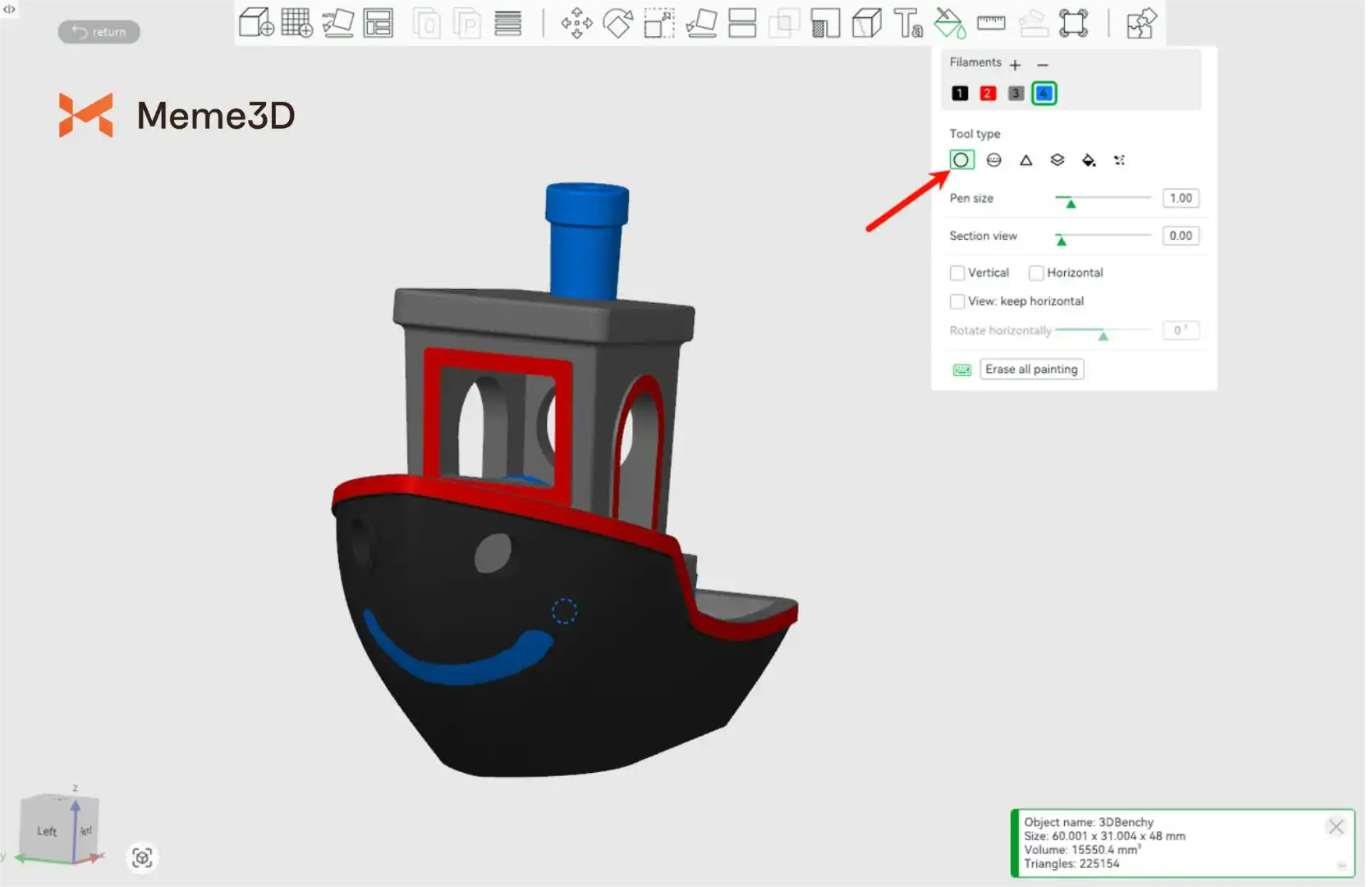Add a new filament with plus button

(x=1015, y=65)
